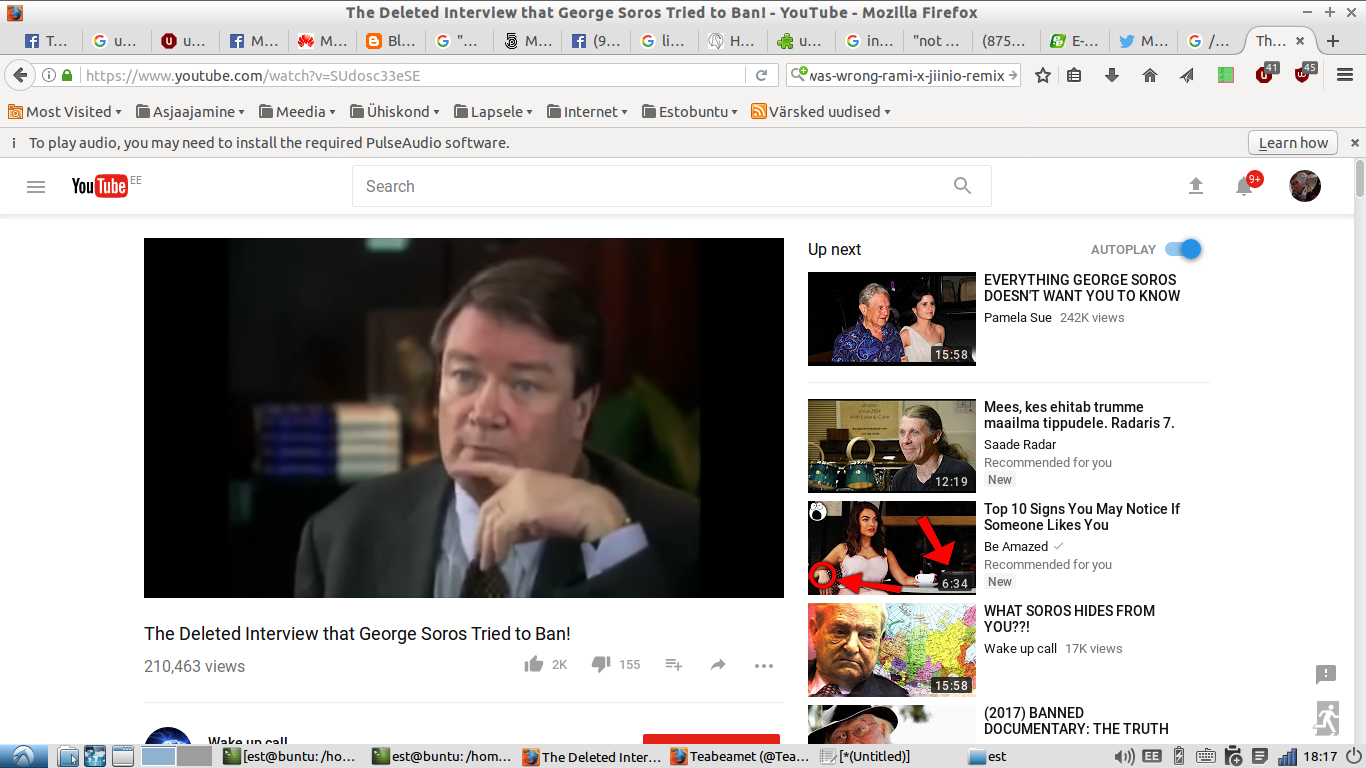Click the taskbar volume speaker icon
The height and width of the screenshot is (768, 1366).
1125,757
